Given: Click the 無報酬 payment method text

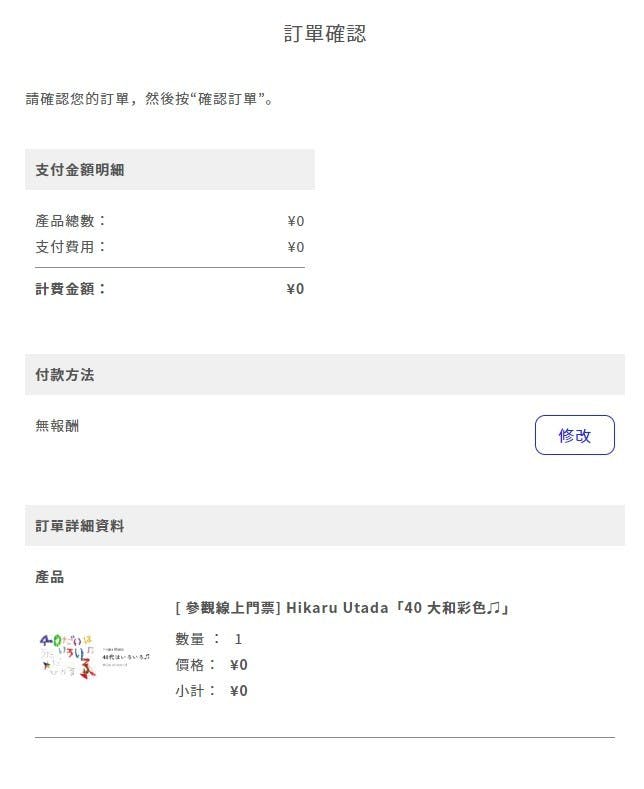Looking at the screenshot, I should [x=57, y=426].
